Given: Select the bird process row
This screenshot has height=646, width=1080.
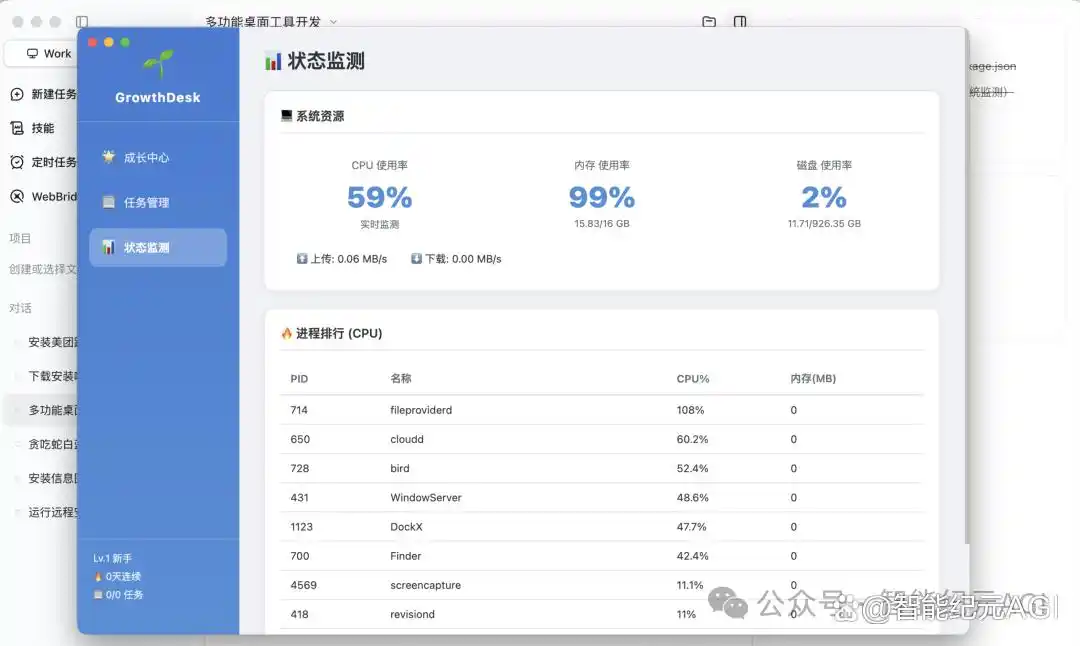Looking at the screenshot, I should click(601, 468).
